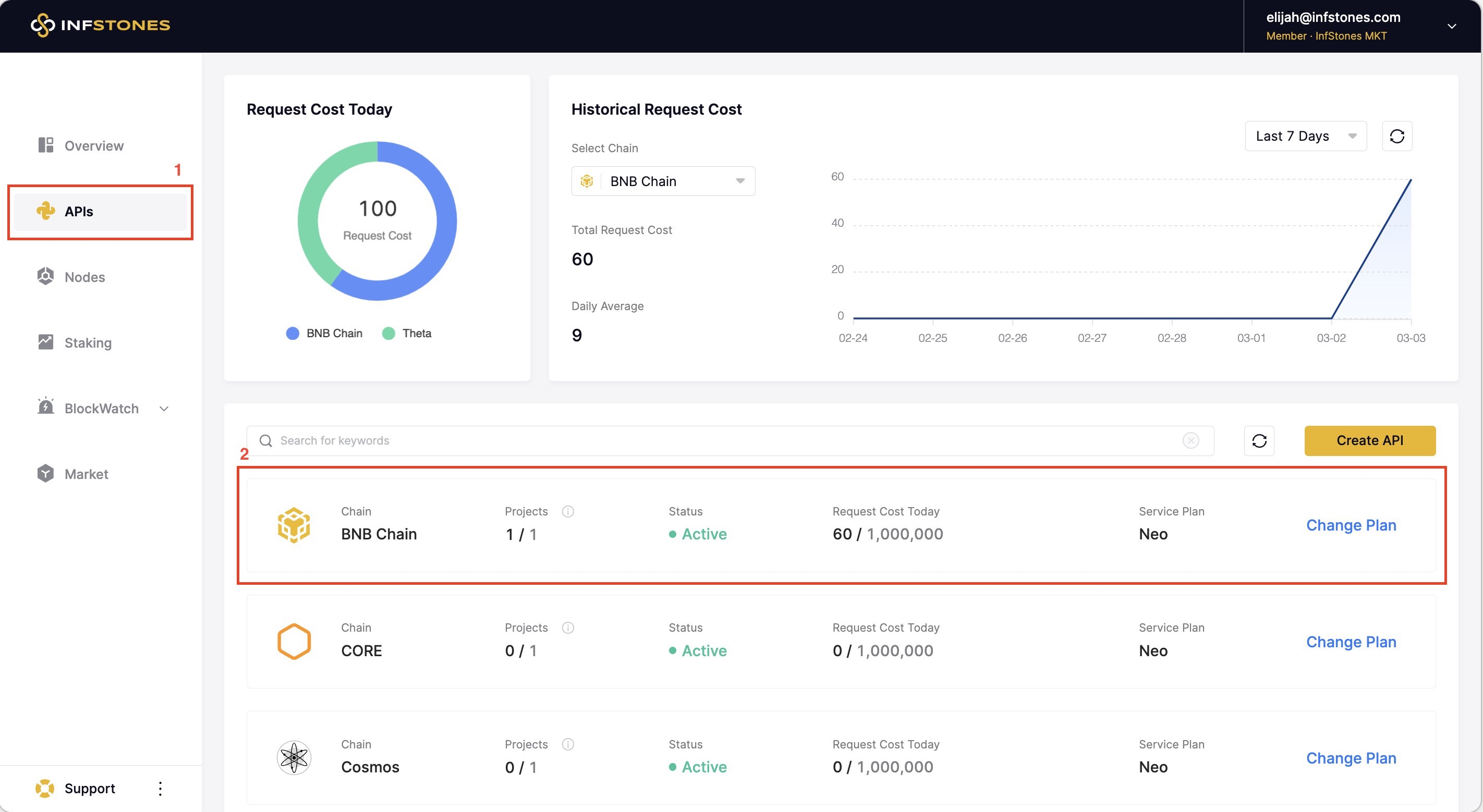This screenshot has width=1483, height=812.
Task: Open the Staking sidebar section
Action: coord(88,342)
